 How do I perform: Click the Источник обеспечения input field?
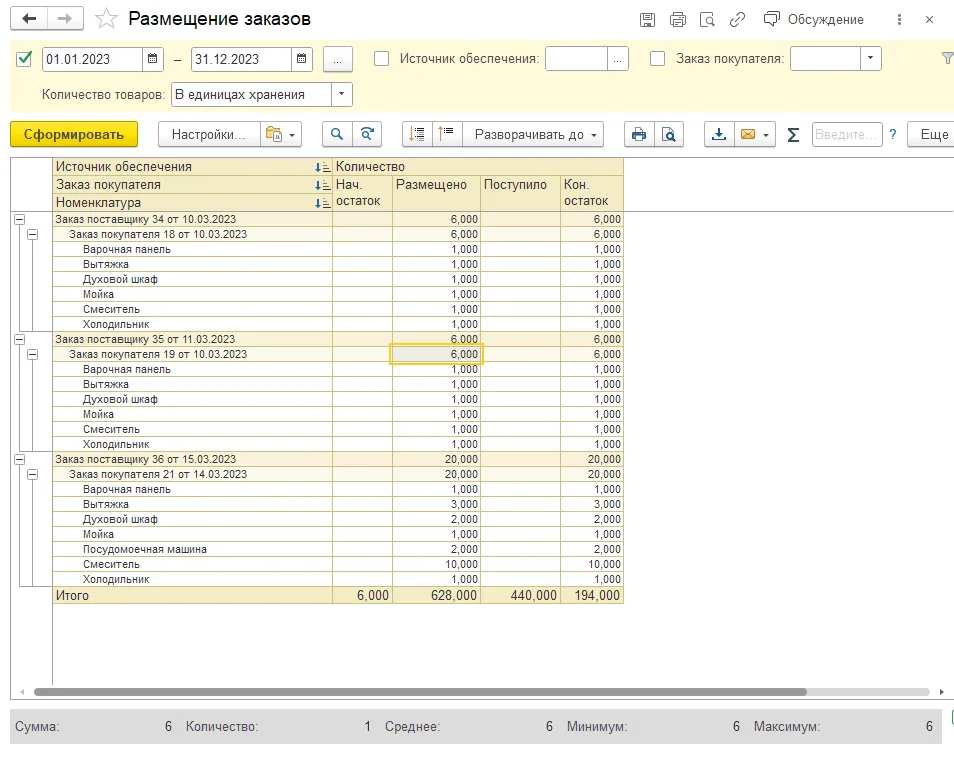(x=576, y=59)
